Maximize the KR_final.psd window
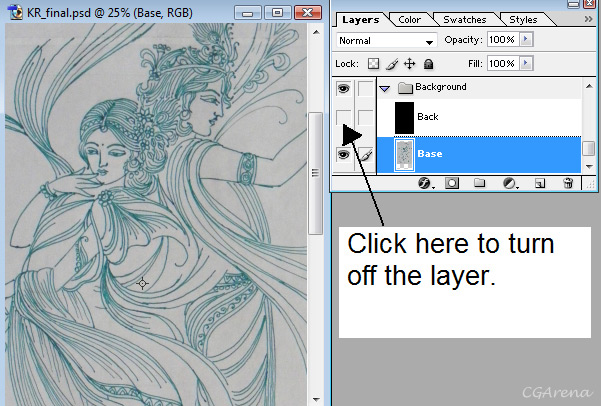The width and height of the screenshot is (601, 406). tap(278, 13)
